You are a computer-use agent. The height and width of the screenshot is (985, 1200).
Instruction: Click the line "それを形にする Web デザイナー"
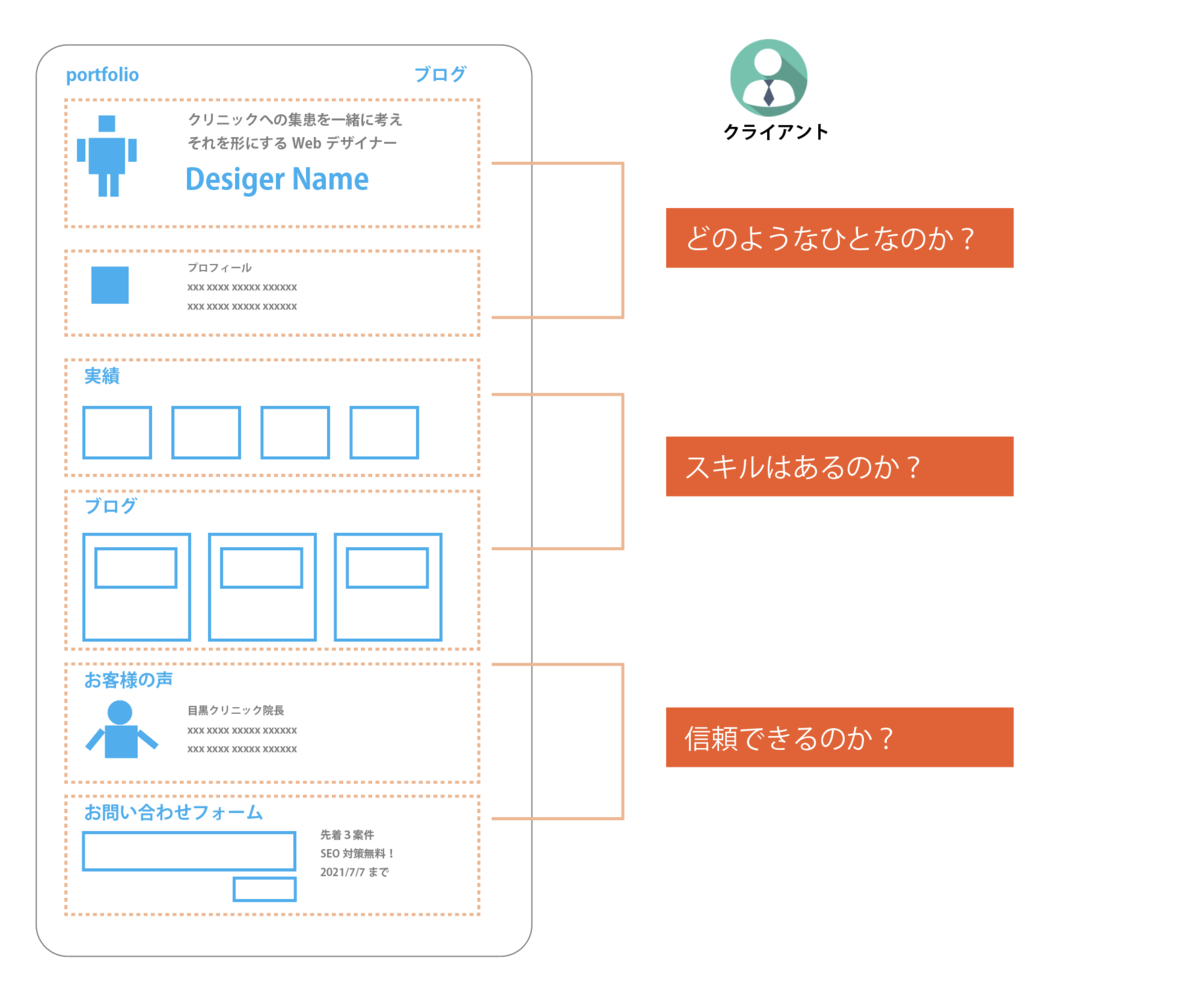(x=292, y=143)
